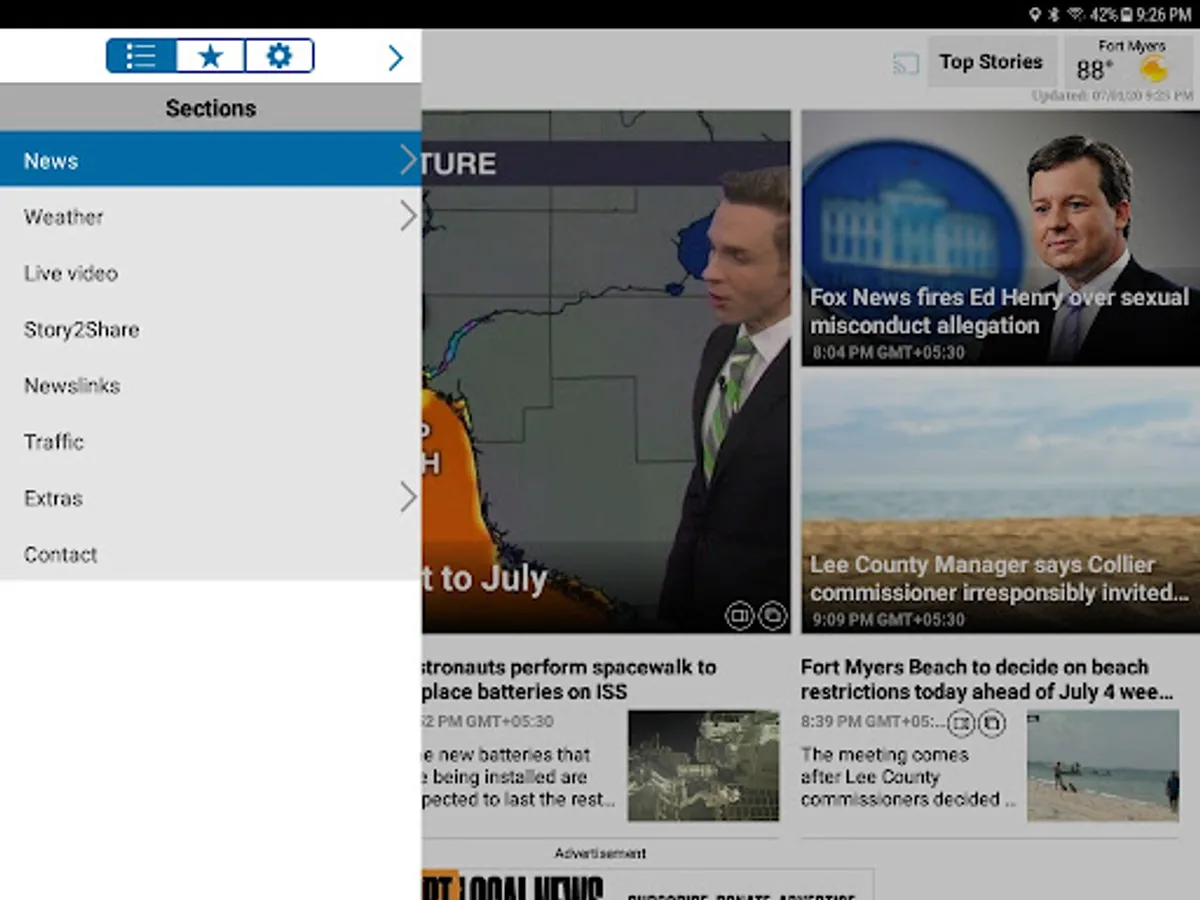
Task: Click the 9:09 PM GMT+05:30 timestamp
Action: tap(888, 620)
